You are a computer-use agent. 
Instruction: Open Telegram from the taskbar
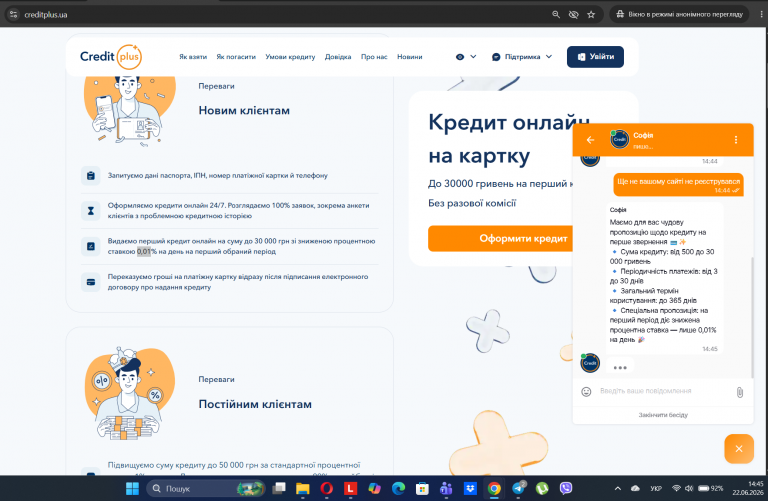coord(518,489)
